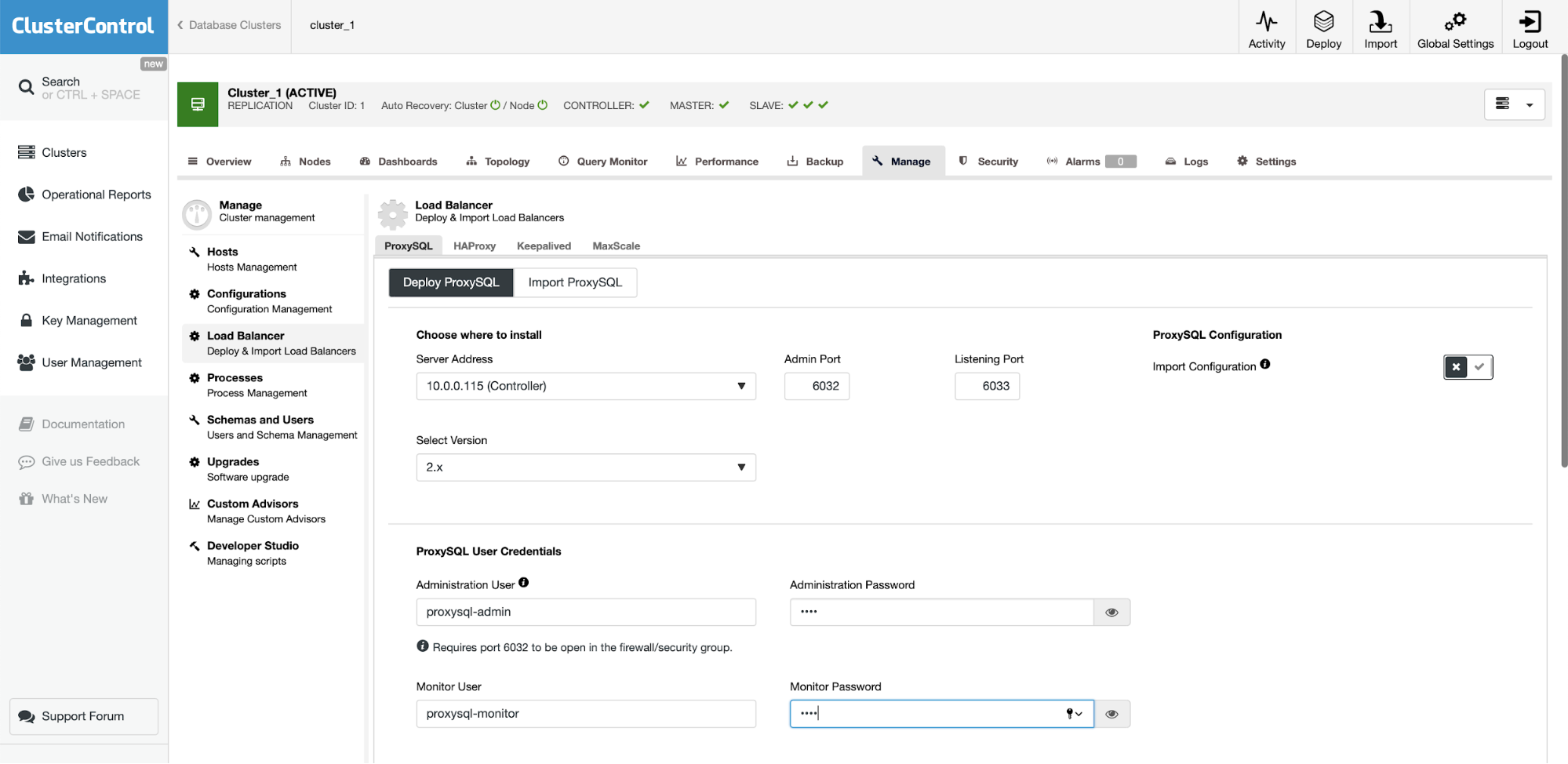Switch to the Query Monitor tab
The image size is (1568, 764).
click(x=602, y=162)
